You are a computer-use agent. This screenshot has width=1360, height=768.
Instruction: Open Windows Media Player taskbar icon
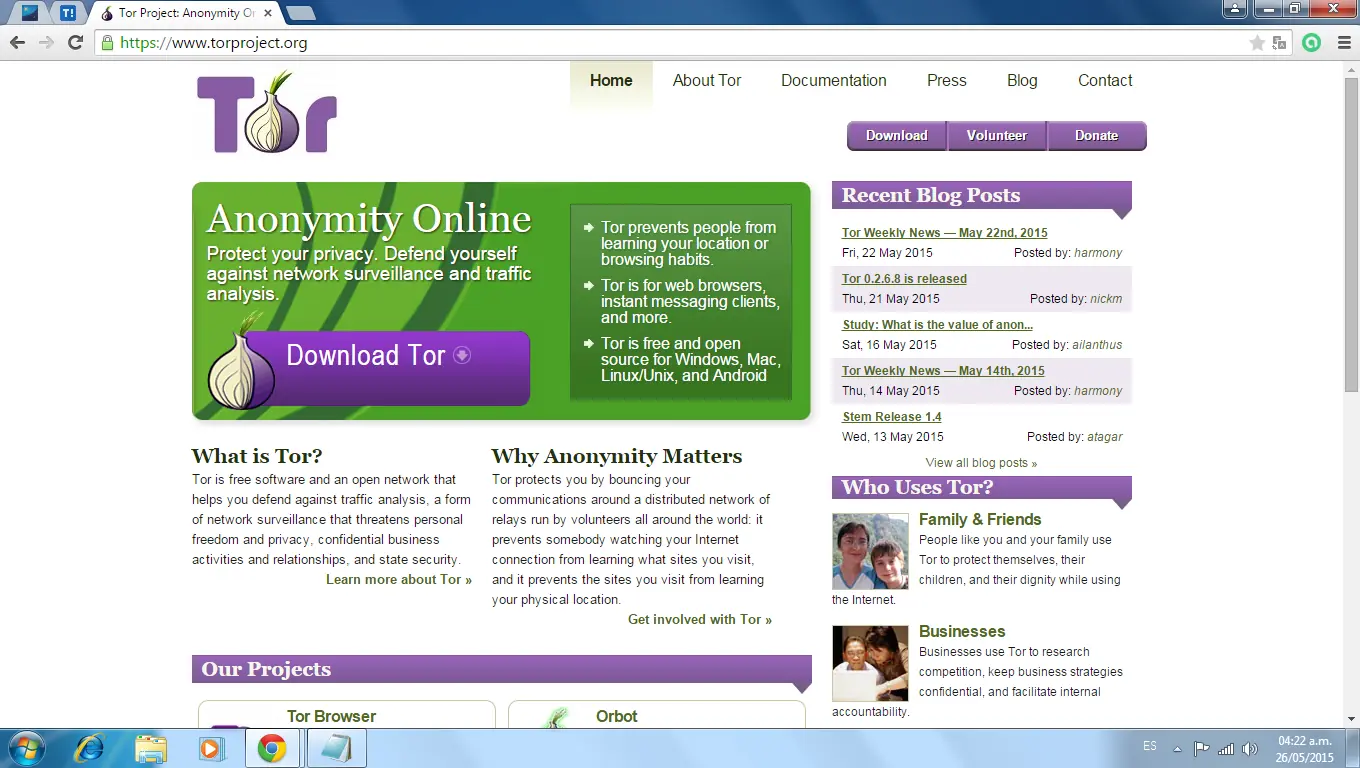coord(211,748)
